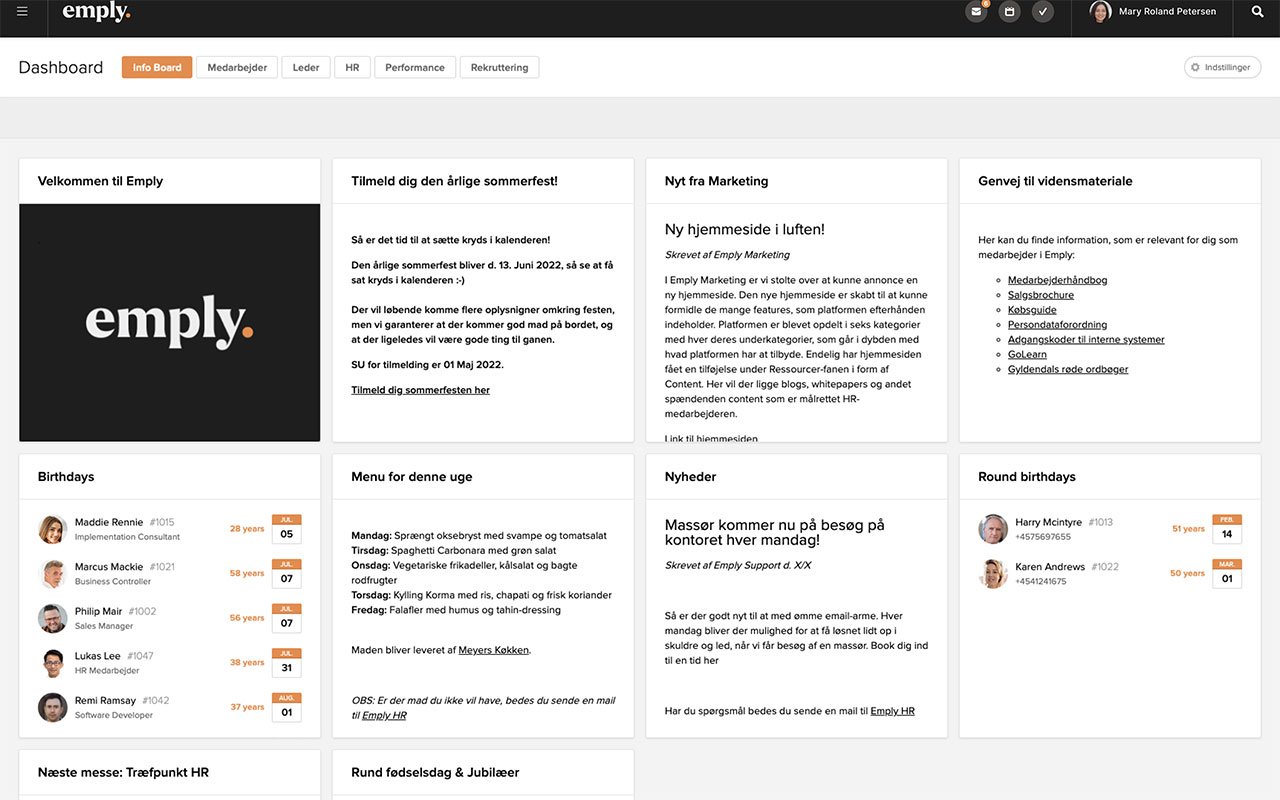The image size is (1280, 800).
Task: Open Gyldendals røde ordbøger link
Action: (1068, 369)
